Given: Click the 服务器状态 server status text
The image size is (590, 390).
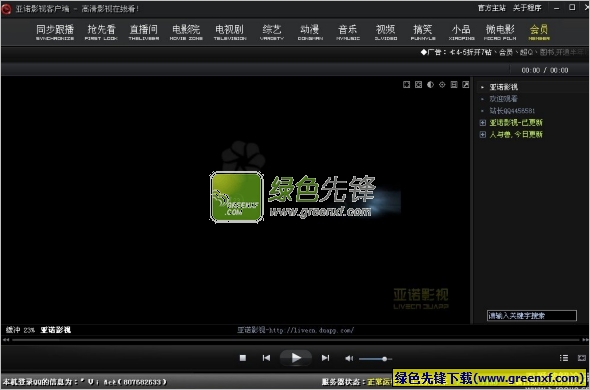Looking at the screenshot, I should [x=356, y=382].
